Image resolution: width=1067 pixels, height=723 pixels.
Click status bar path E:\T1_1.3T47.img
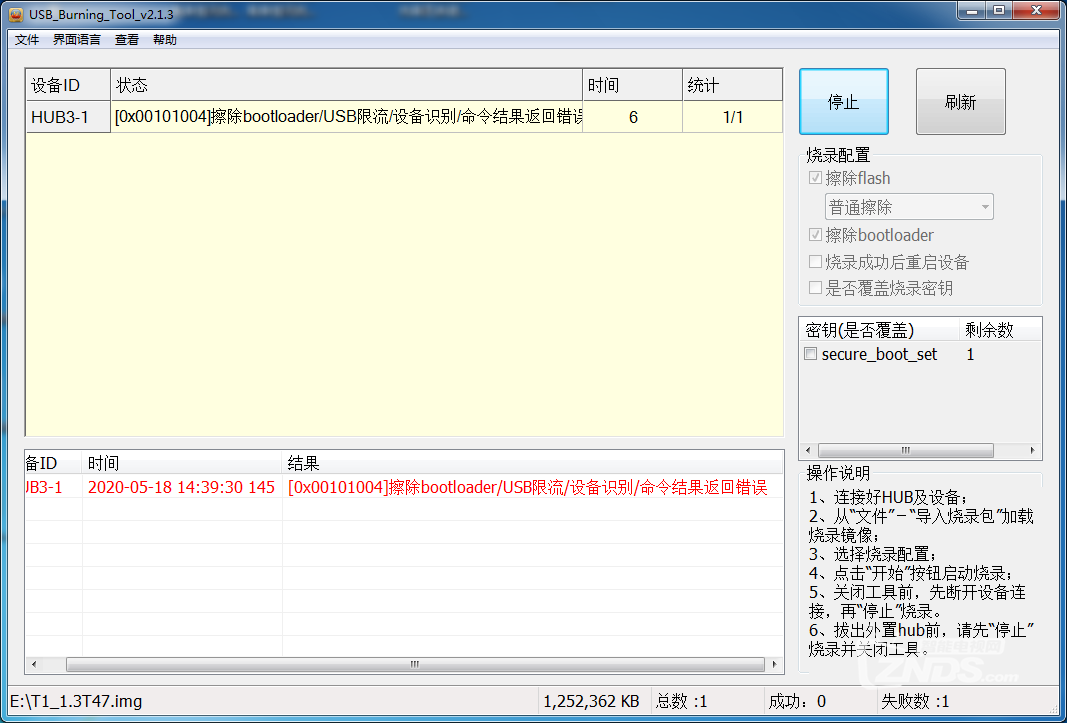tap(76, 701)
